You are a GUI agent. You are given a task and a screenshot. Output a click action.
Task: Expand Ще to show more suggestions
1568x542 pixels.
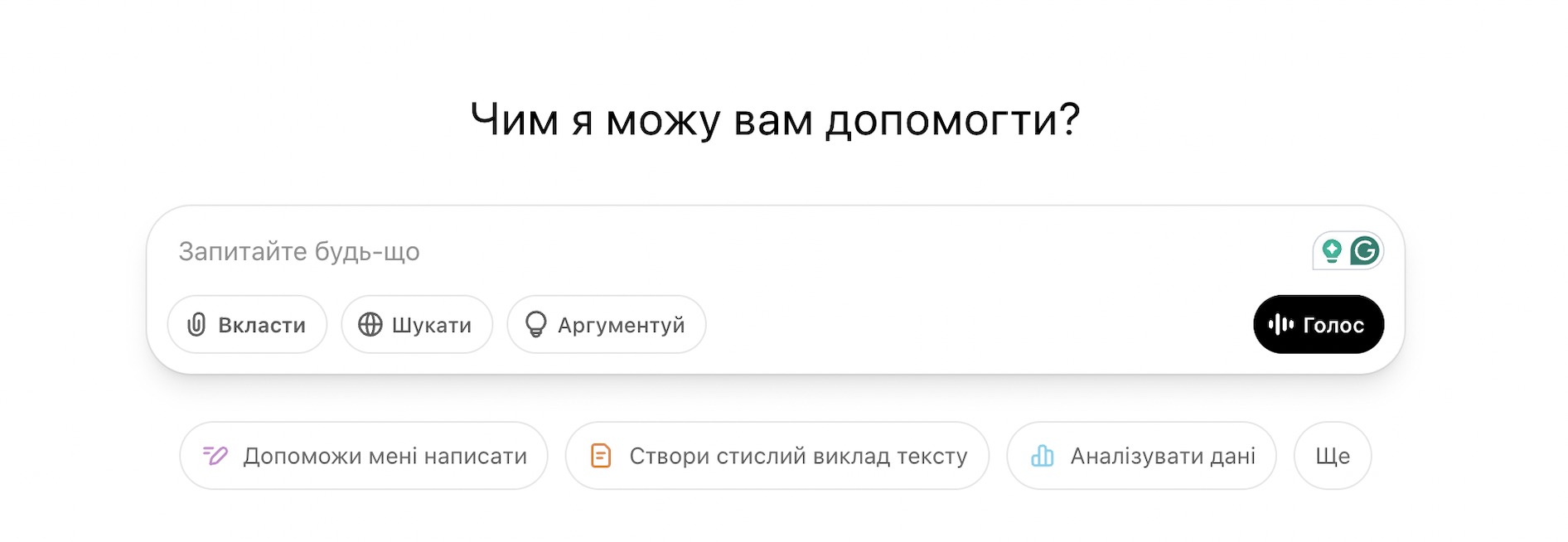1332,455
